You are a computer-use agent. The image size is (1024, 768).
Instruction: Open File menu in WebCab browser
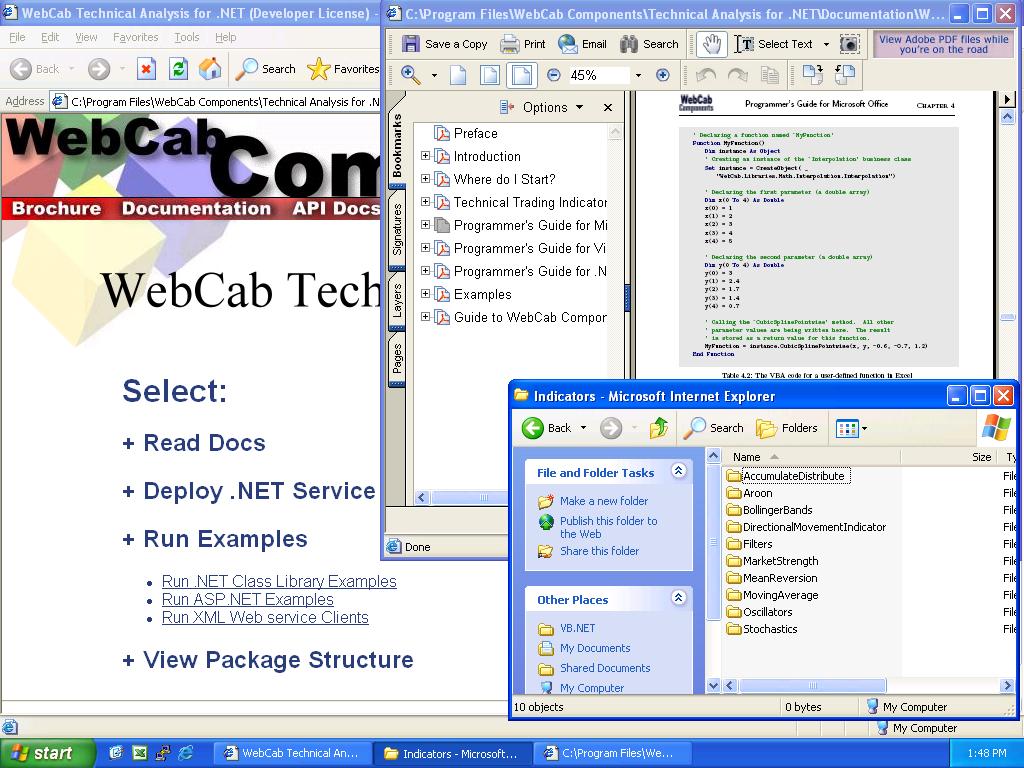[18, 37]
